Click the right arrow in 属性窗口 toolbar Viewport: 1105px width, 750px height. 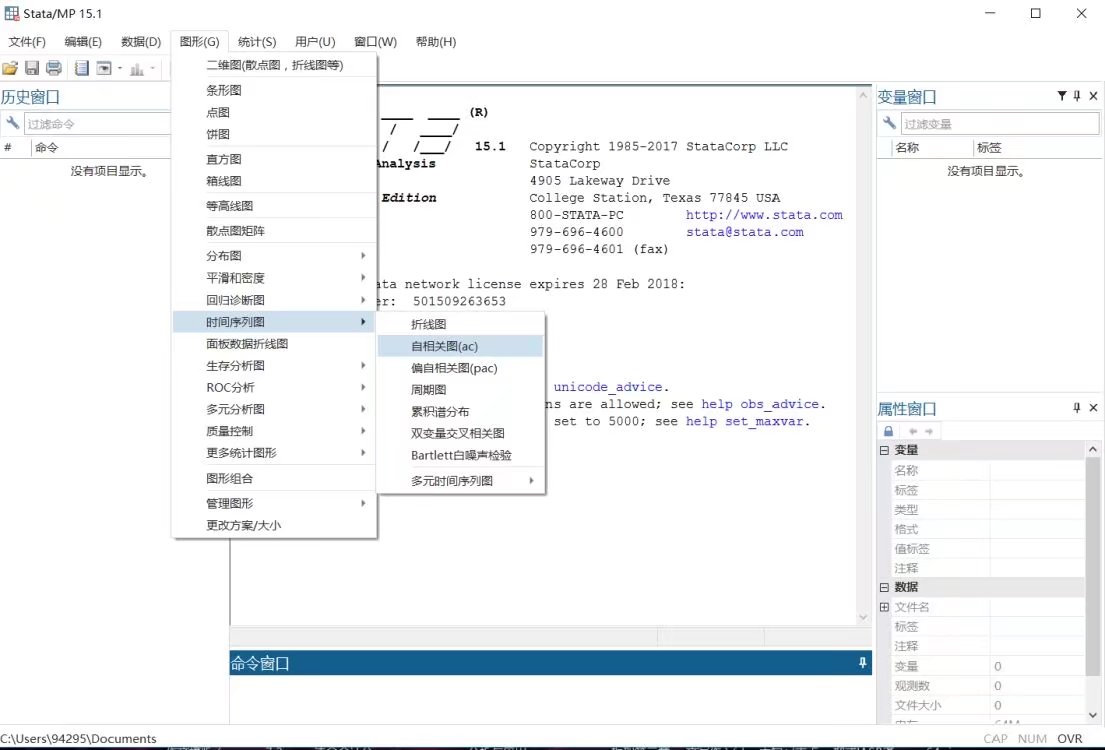(x=929, y=431)
